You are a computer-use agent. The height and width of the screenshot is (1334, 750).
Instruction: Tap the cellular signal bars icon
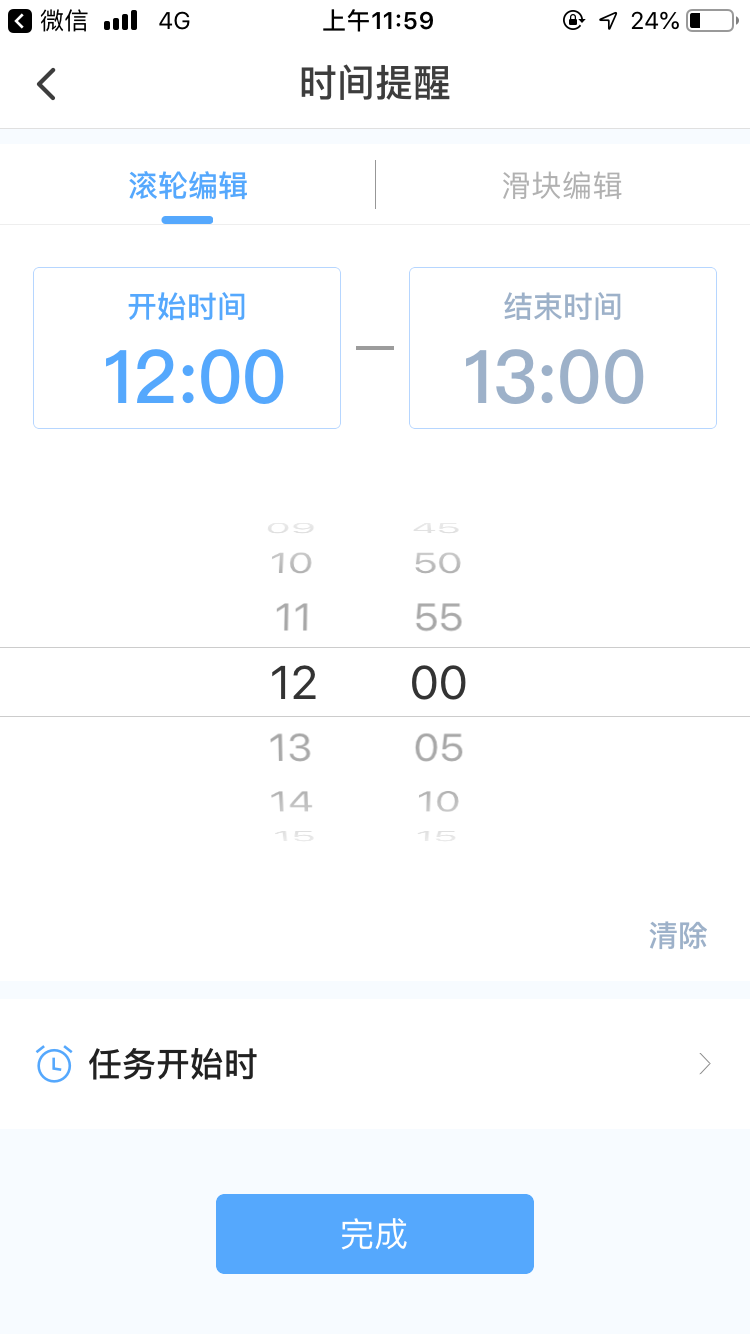coord(120,21)
